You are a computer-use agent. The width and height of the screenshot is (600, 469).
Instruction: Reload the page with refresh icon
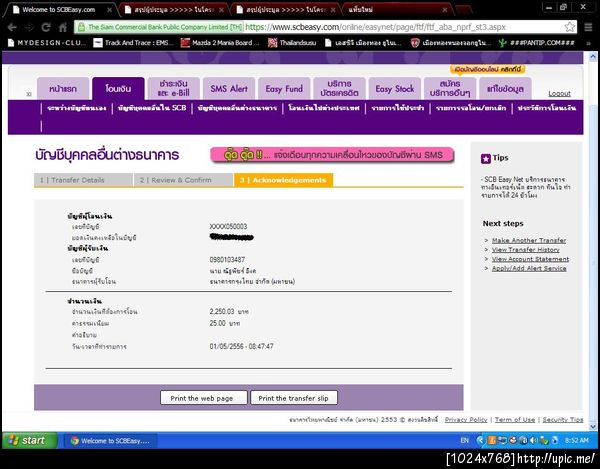pos(46,27)
